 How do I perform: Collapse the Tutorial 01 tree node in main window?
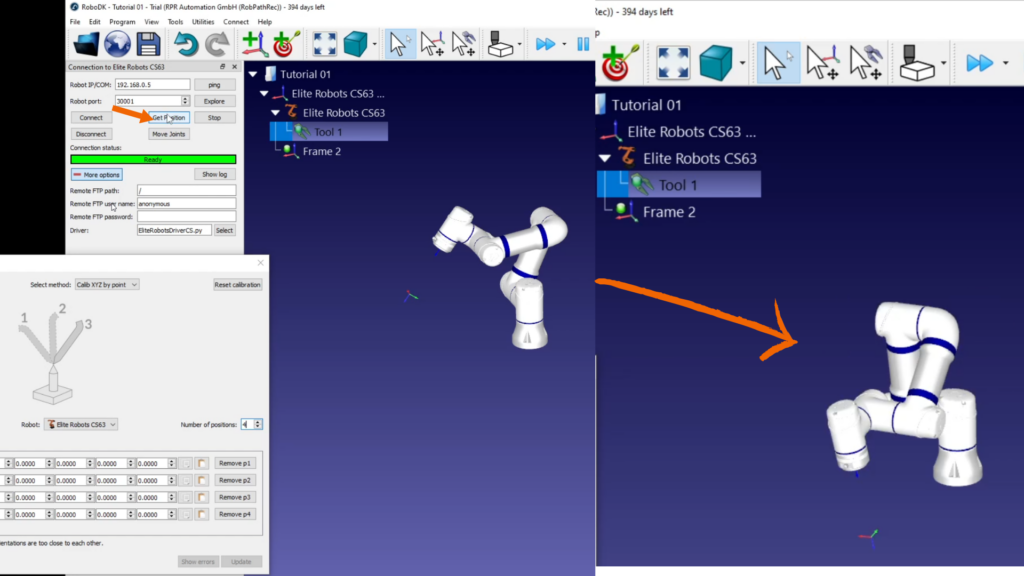253,74
